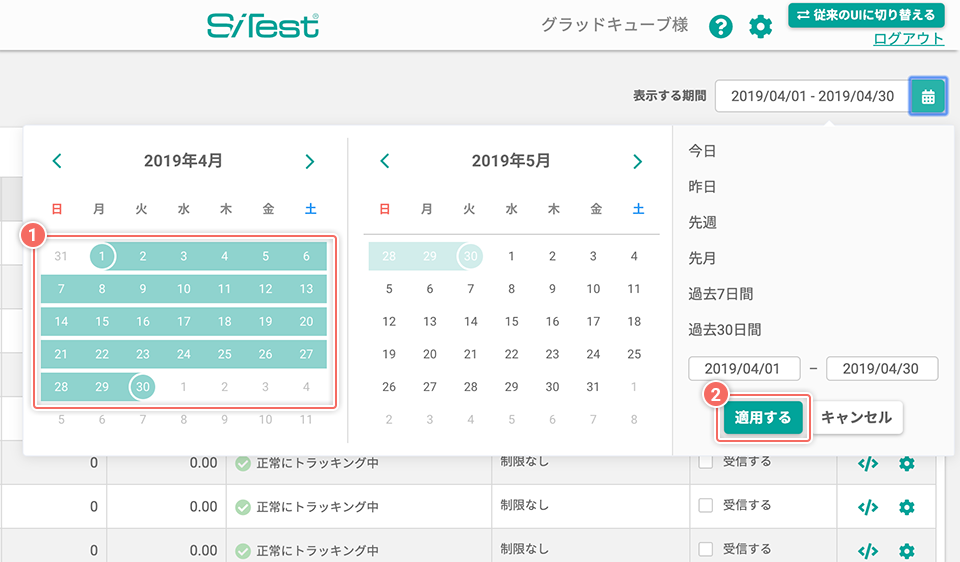Check the 受信する checkbox in bottom row
Image resolution: width=960 pixels, height=562 pixels.
coord(706,549)
